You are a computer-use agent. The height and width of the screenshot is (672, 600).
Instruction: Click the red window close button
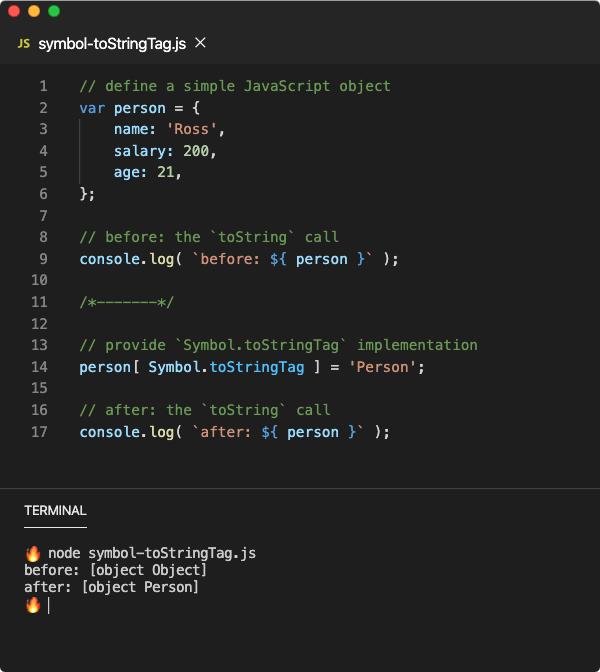[14, 11]
